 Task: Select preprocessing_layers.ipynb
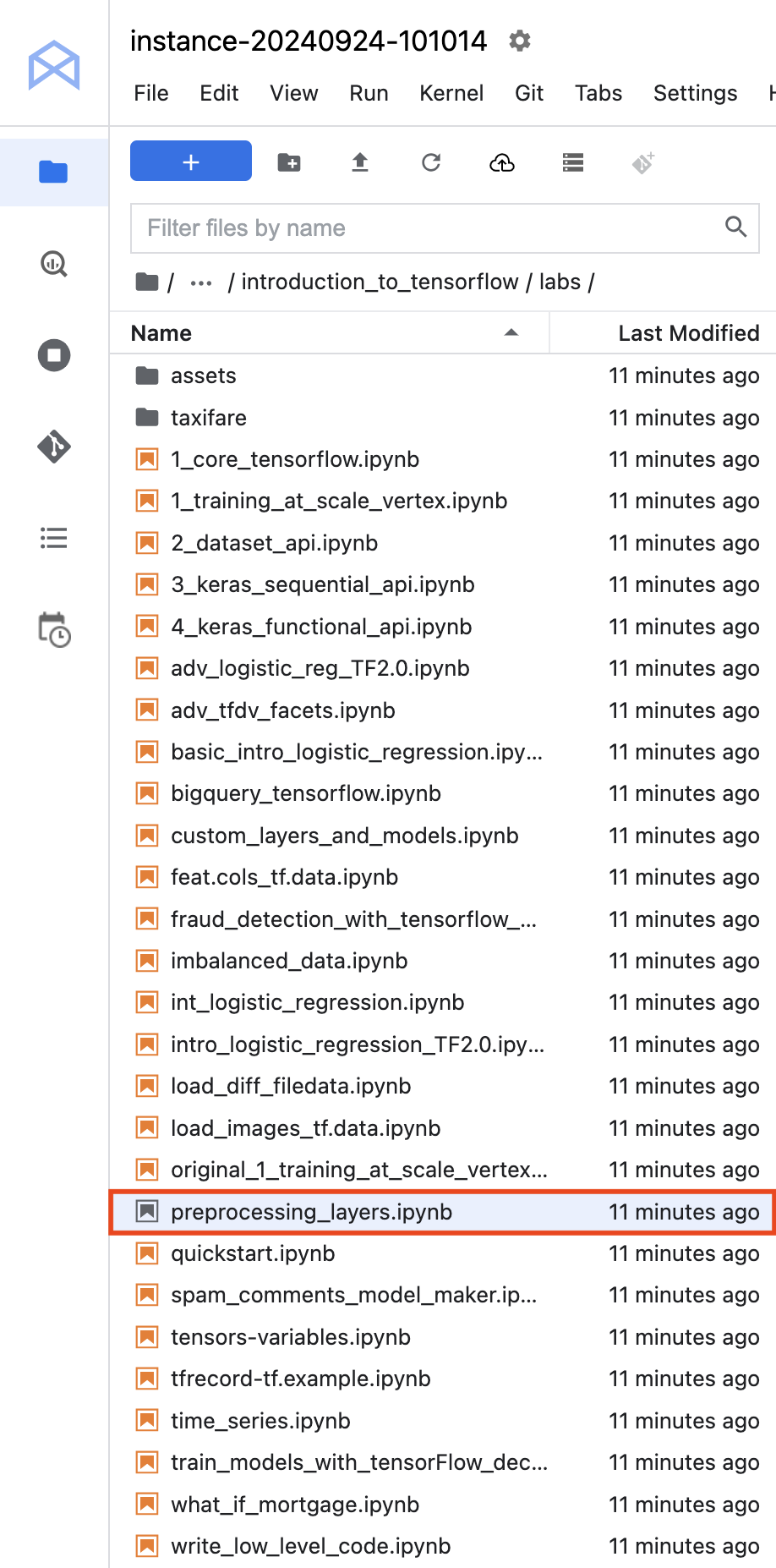coord(443,1212)
